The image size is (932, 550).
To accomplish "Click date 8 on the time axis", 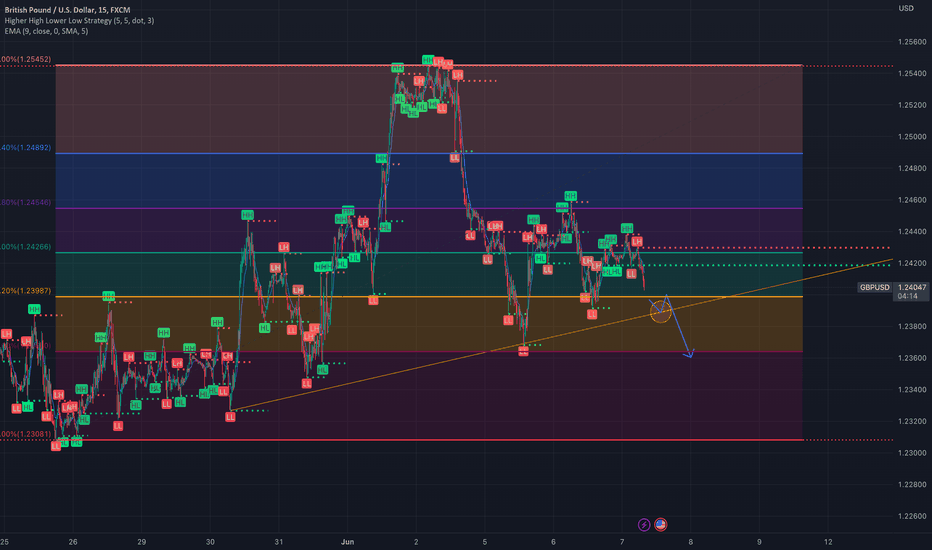I will (691, 542).
